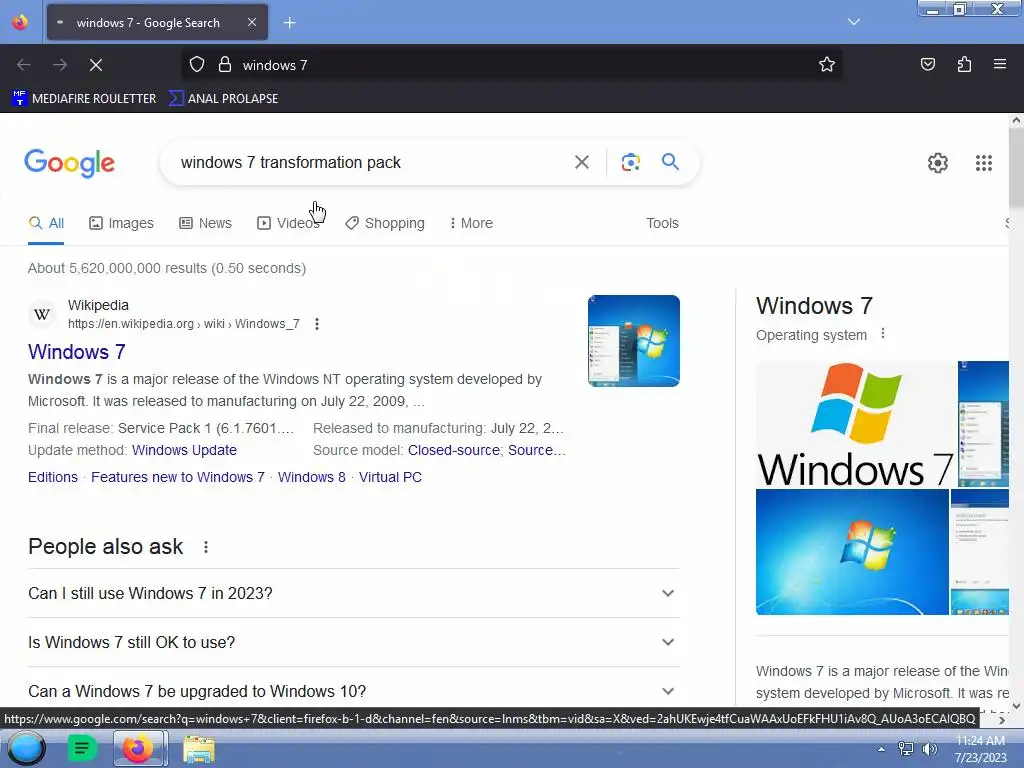This screenshot has width=1024, height=768.
Task: Click the Wikipedia favicon
Action: click(42, 314)
